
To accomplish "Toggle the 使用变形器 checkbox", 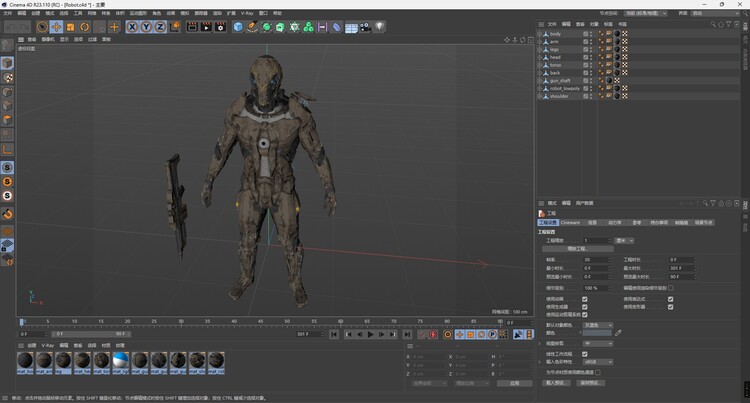I will (x=671, y=307).
